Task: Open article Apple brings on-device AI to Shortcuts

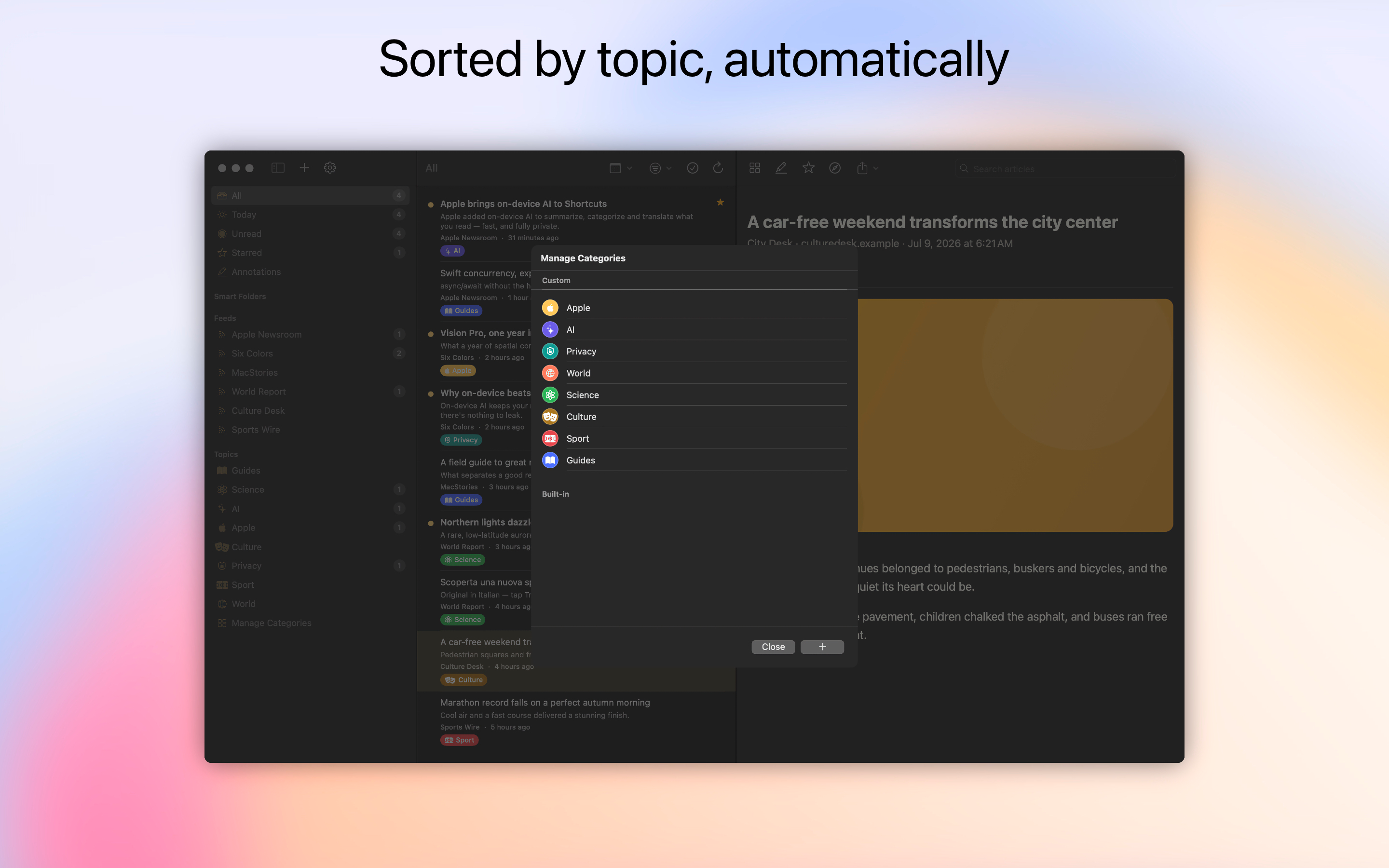Action: pyautogui.click(x=576, y=227)
